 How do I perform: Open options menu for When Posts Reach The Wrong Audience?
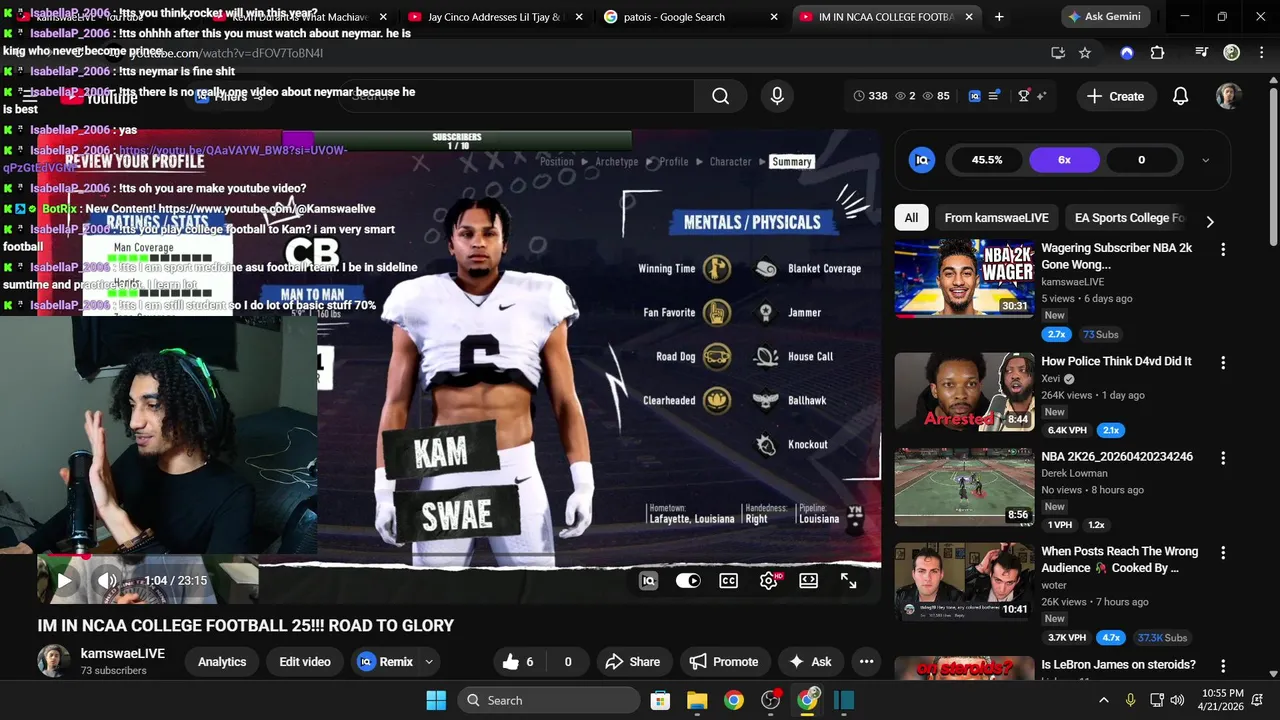[1222, 552]
